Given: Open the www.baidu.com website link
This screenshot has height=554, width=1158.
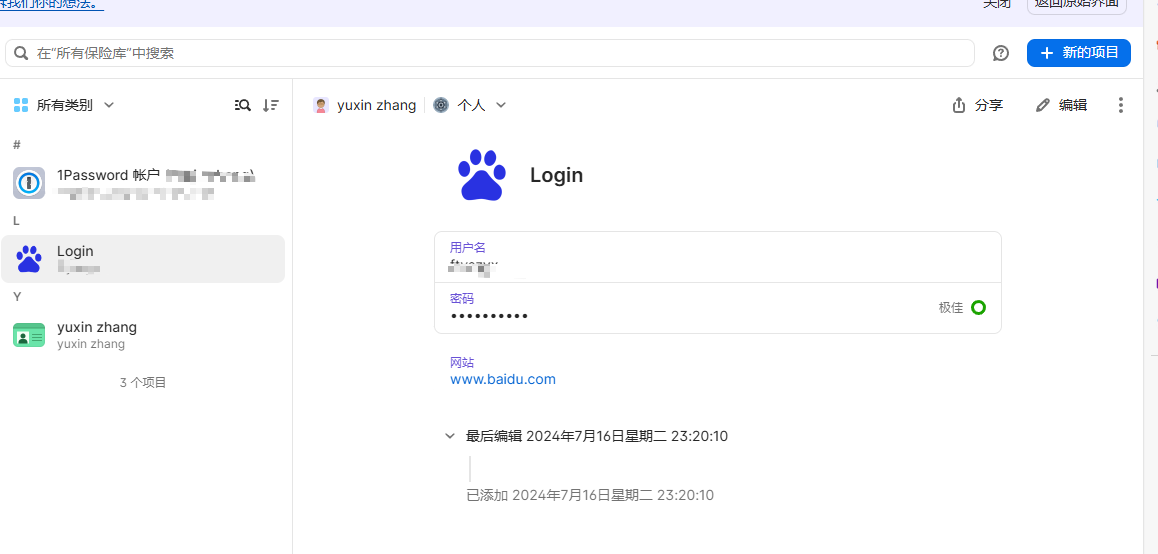Looking at the screenshot, I should click(x=503, y=379).
